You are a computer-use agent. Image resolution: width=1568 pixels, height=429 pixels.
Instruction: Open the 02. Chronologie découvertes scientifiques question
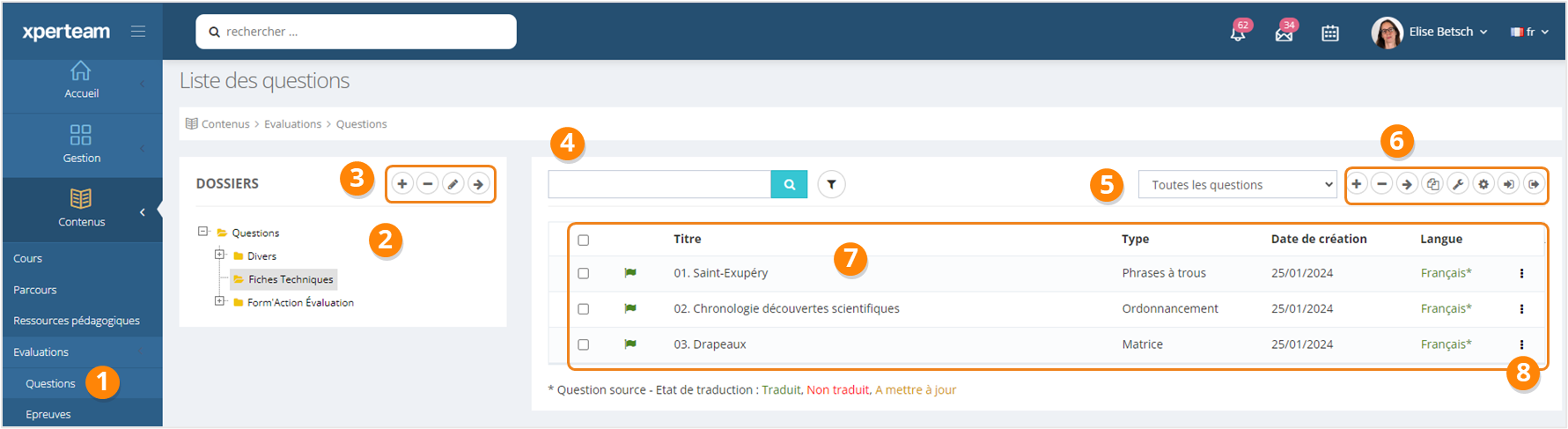[x=786, y=309]
